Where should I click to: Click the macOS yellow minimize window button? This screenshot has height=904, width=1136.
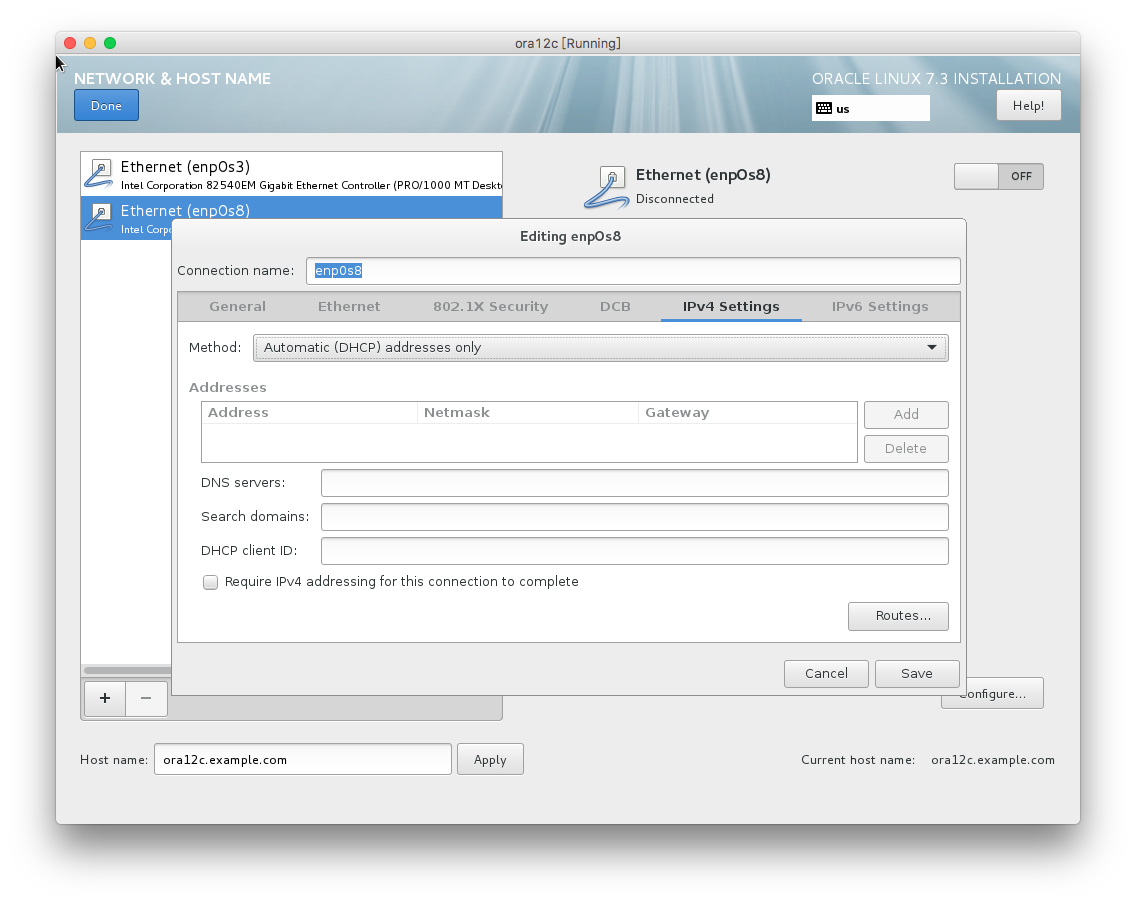[x=90, y=43]
